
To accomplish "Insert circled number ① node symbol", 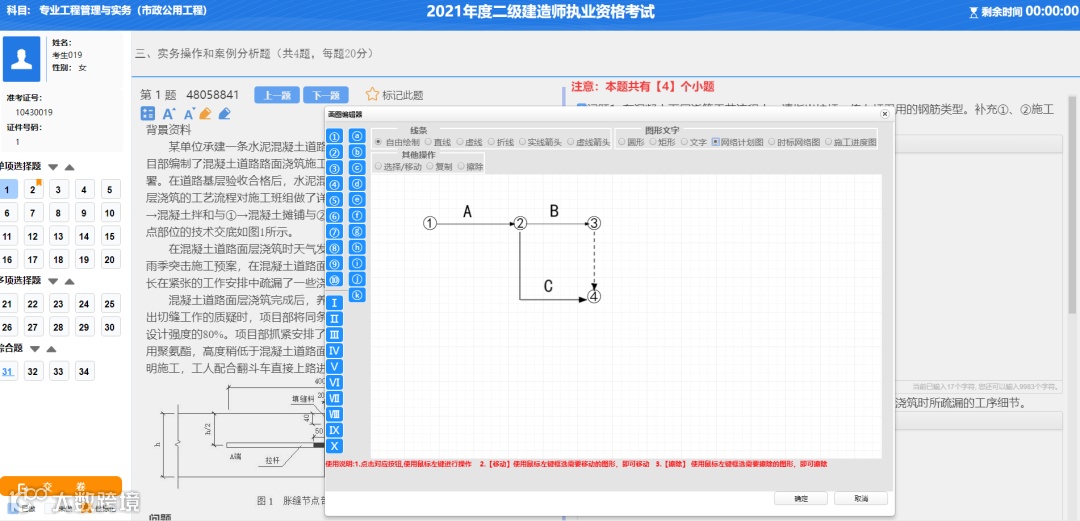I will coord(334,136).
